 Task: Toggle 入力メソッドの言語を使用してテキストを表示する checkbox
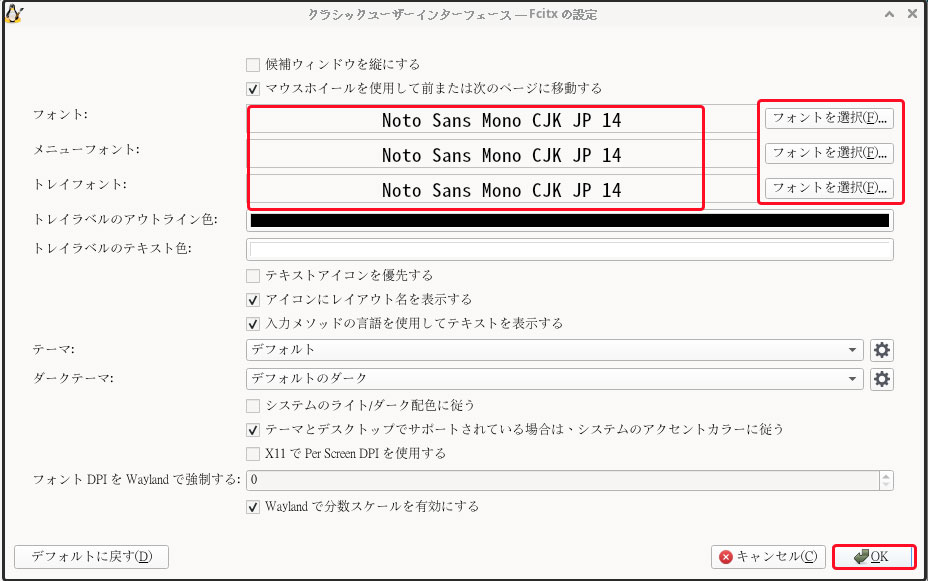point(253,324)
